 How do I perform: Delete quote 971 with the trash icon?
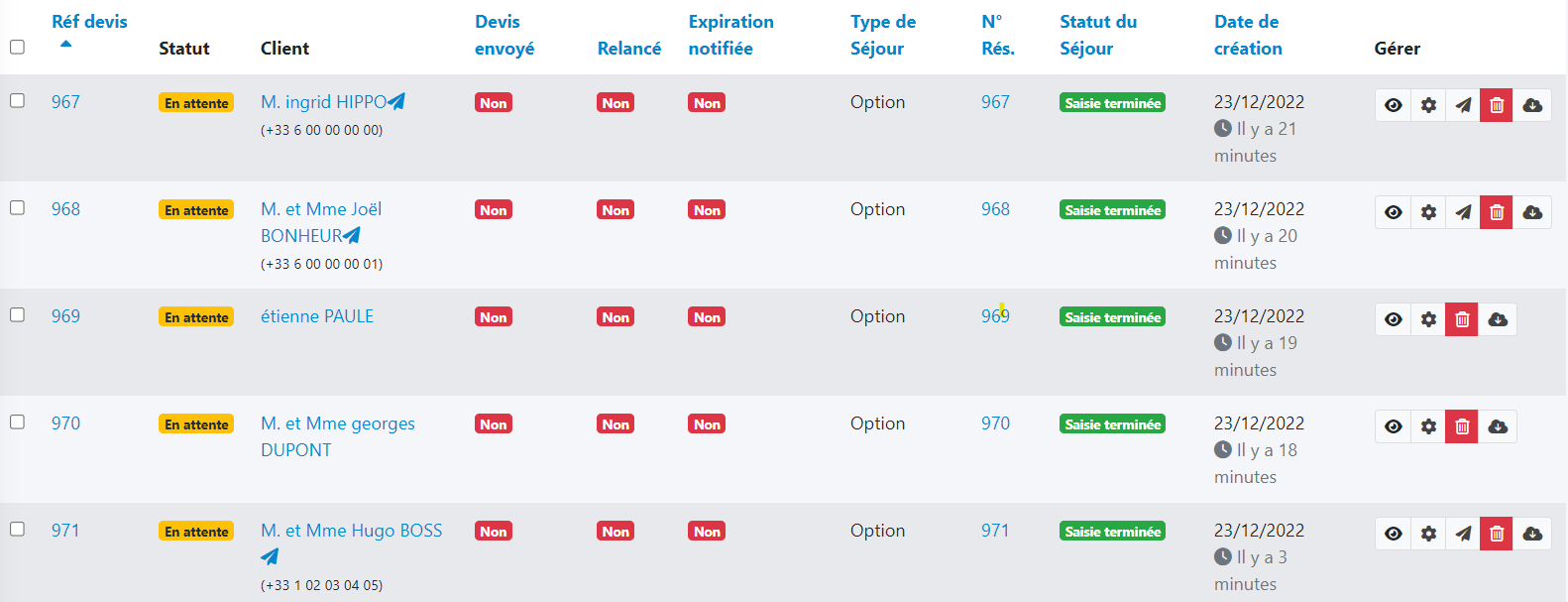1497,534
